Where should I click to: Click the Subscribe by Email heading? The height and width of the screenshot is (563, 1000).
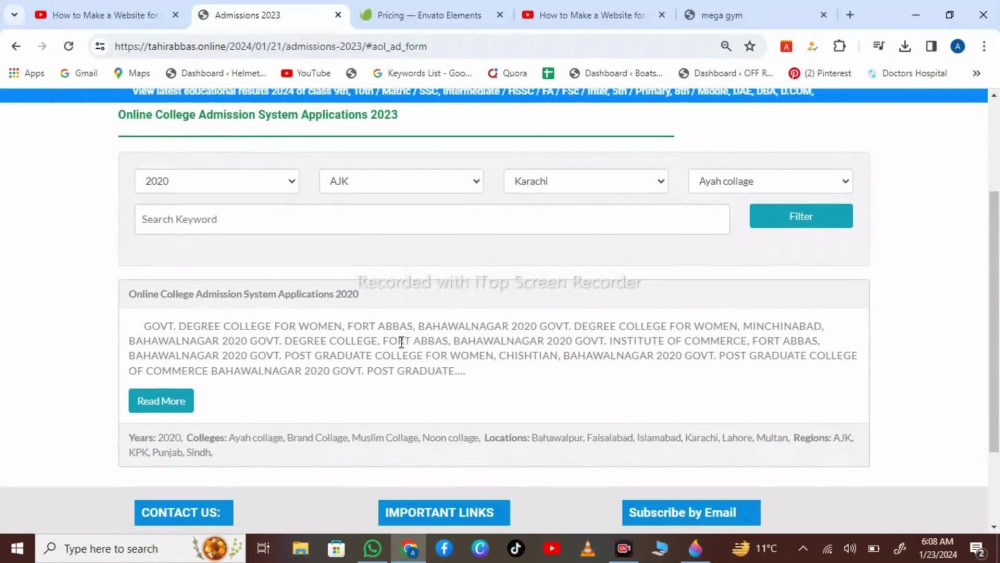click(691, 513)
